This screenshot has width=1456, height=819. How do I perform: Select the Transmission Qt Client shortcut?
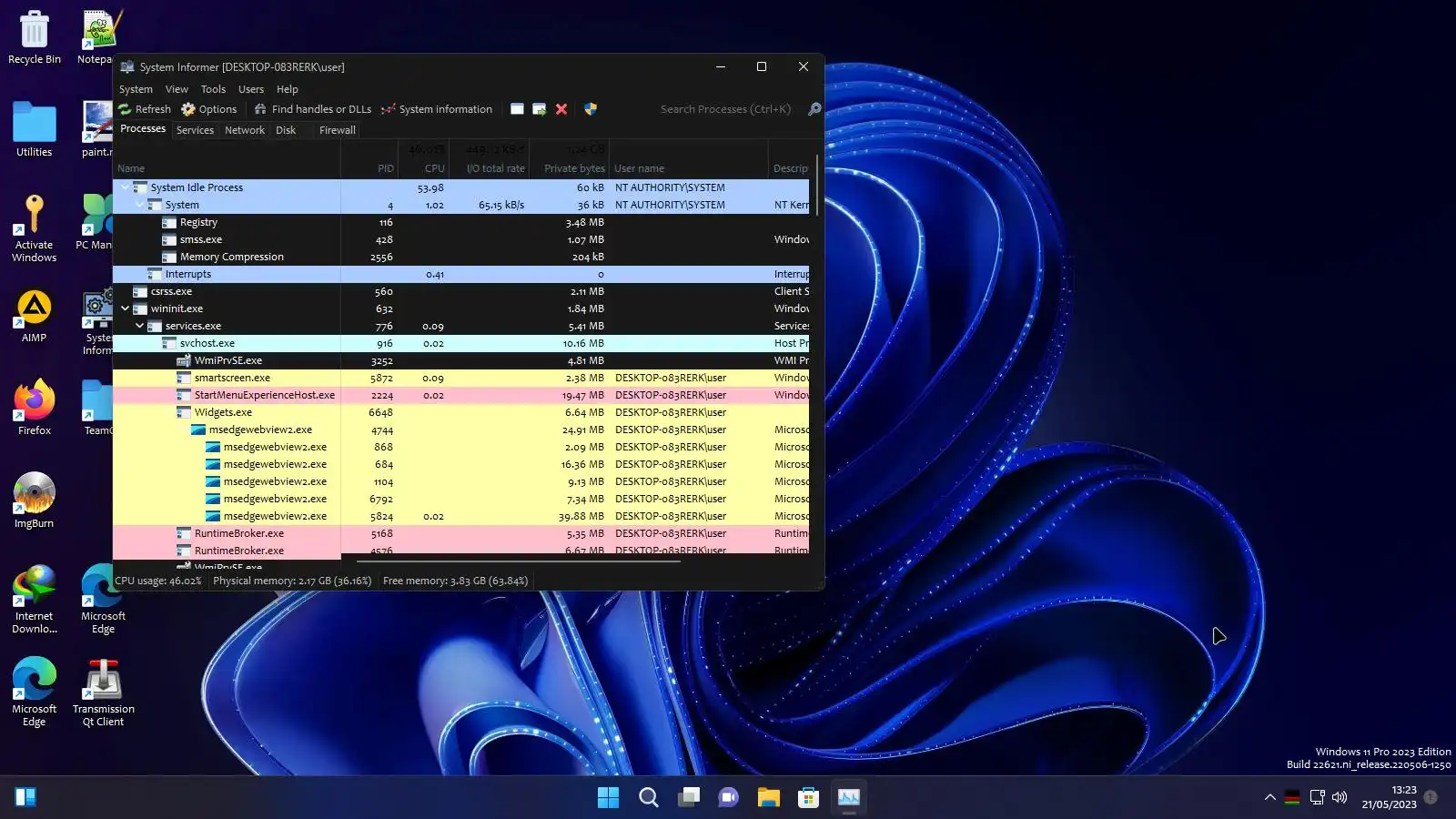tap(104, 693)
